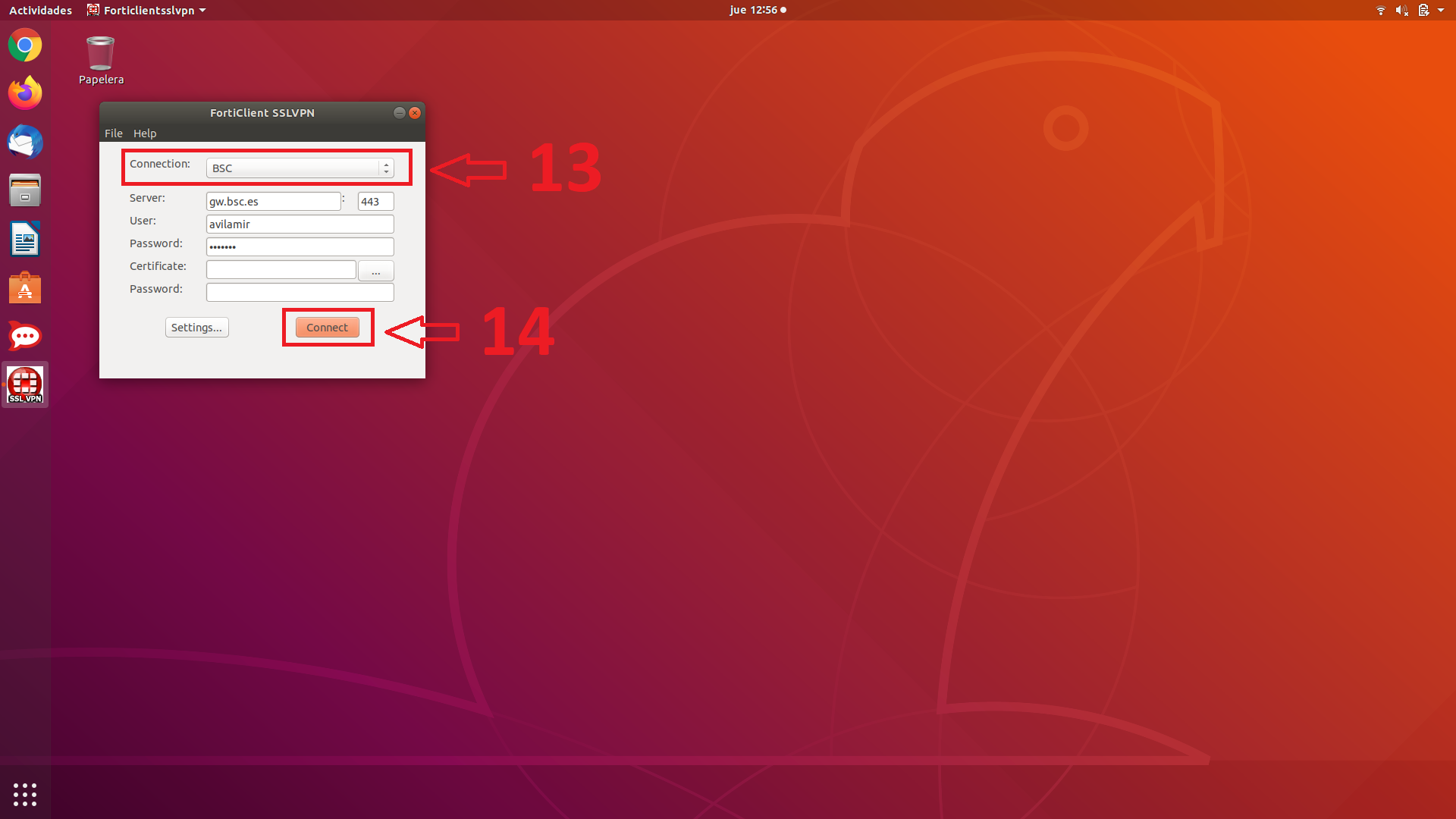Open the Files manager dock icon
The width and height of the screenshot is (1456, 819).
pos(25,190)
